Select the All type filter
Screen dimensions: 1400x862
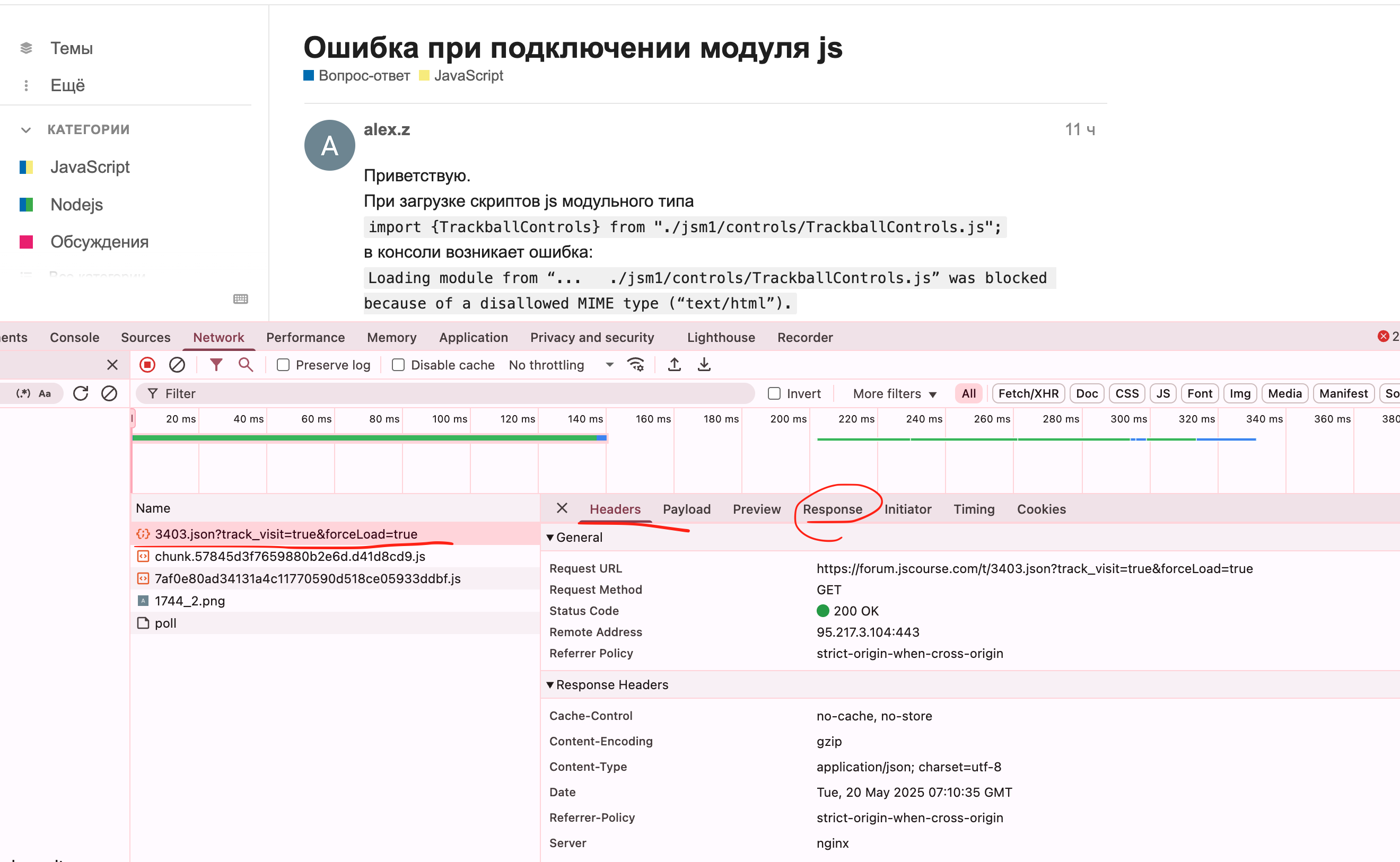968,393
